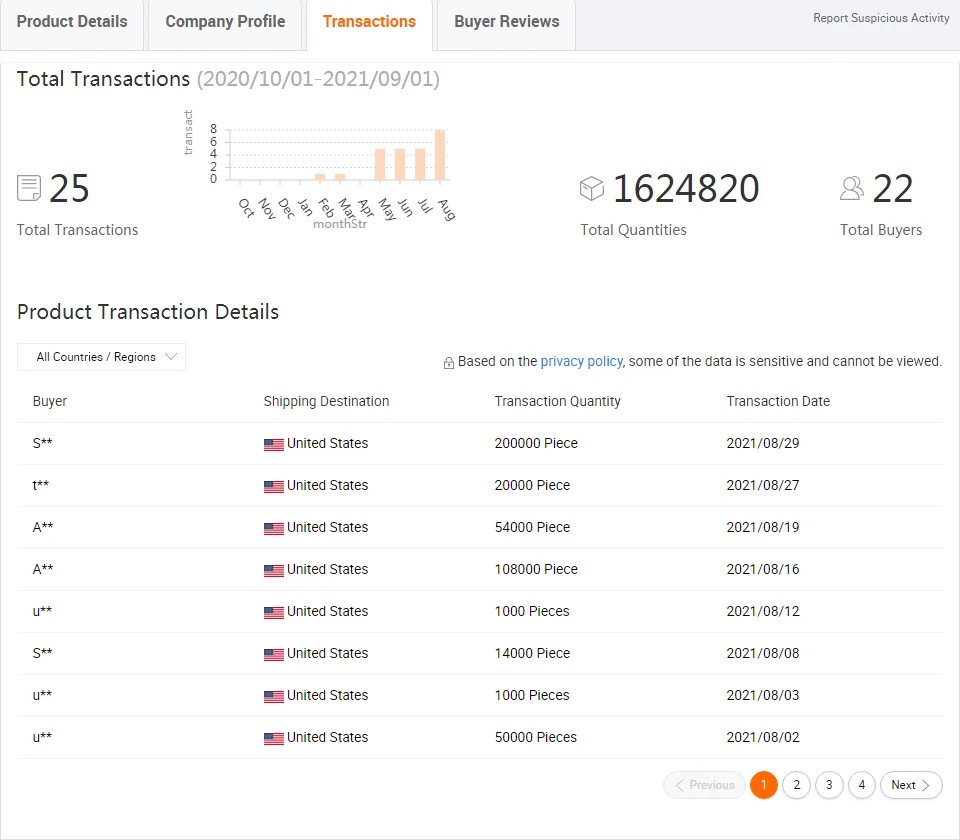The image size is (960, 840).
Task: Click the US flag in the first row
Action: click(273, 444)
